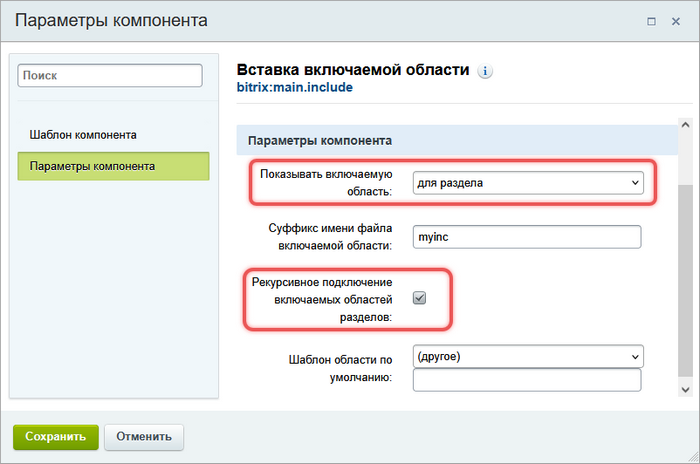Viewport: 700px width, 464px height.
Task: Click the info icon beside the component title
Action: pyautogui.click(x=486, y=72)
